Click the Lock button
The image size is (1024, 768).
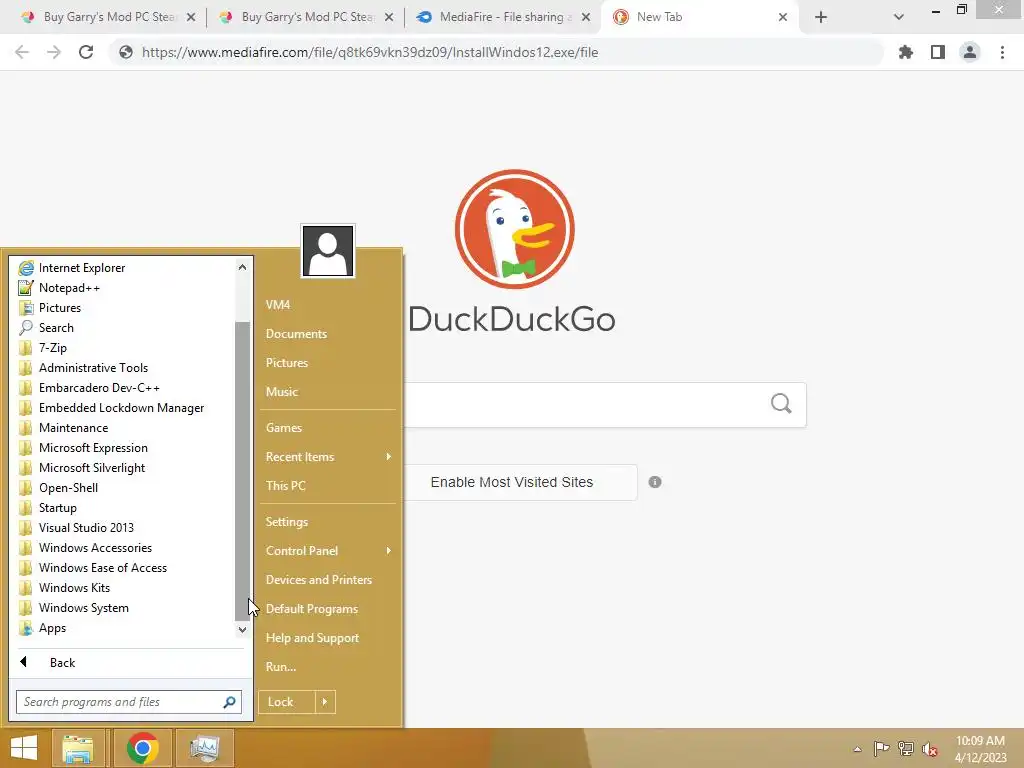(x=287, y=702)
